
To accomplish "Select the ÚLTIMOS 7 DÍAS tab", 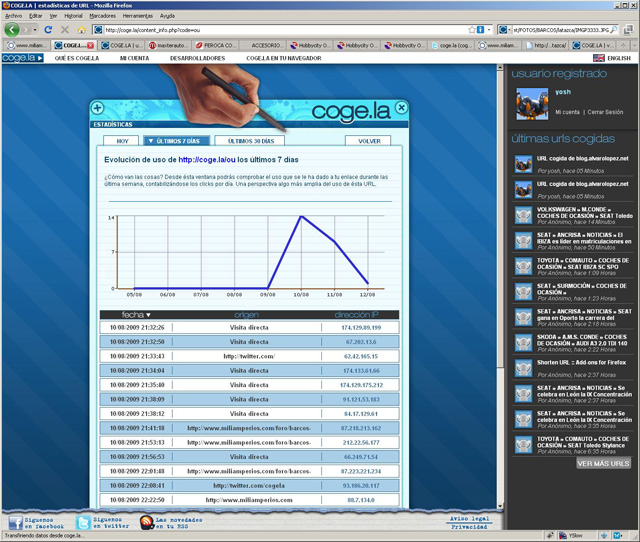I will (177, 142).
